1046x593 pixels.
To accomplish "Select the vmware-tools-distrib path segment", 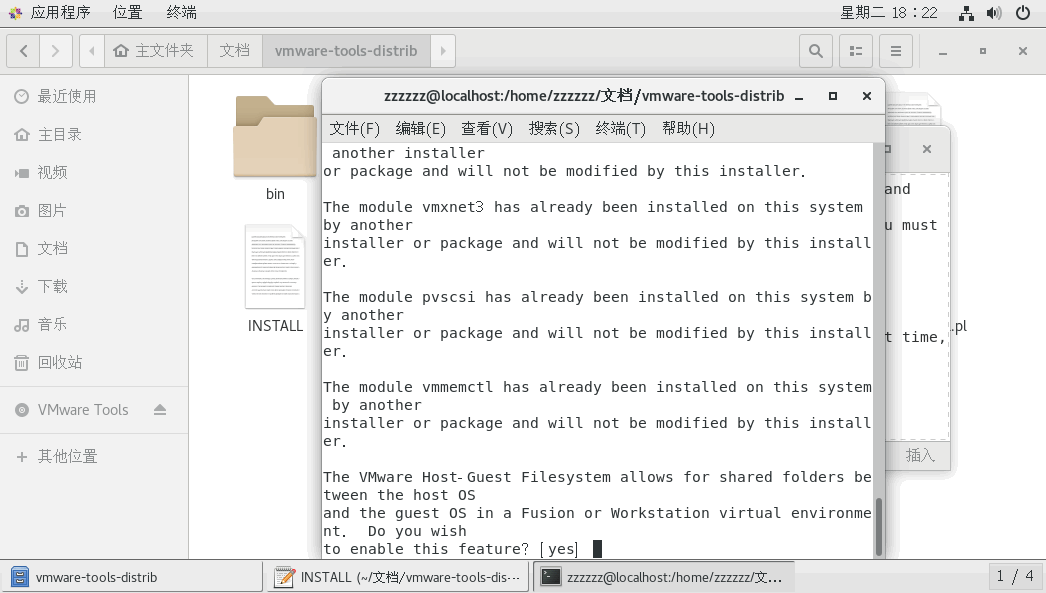I will pos(346,51).
